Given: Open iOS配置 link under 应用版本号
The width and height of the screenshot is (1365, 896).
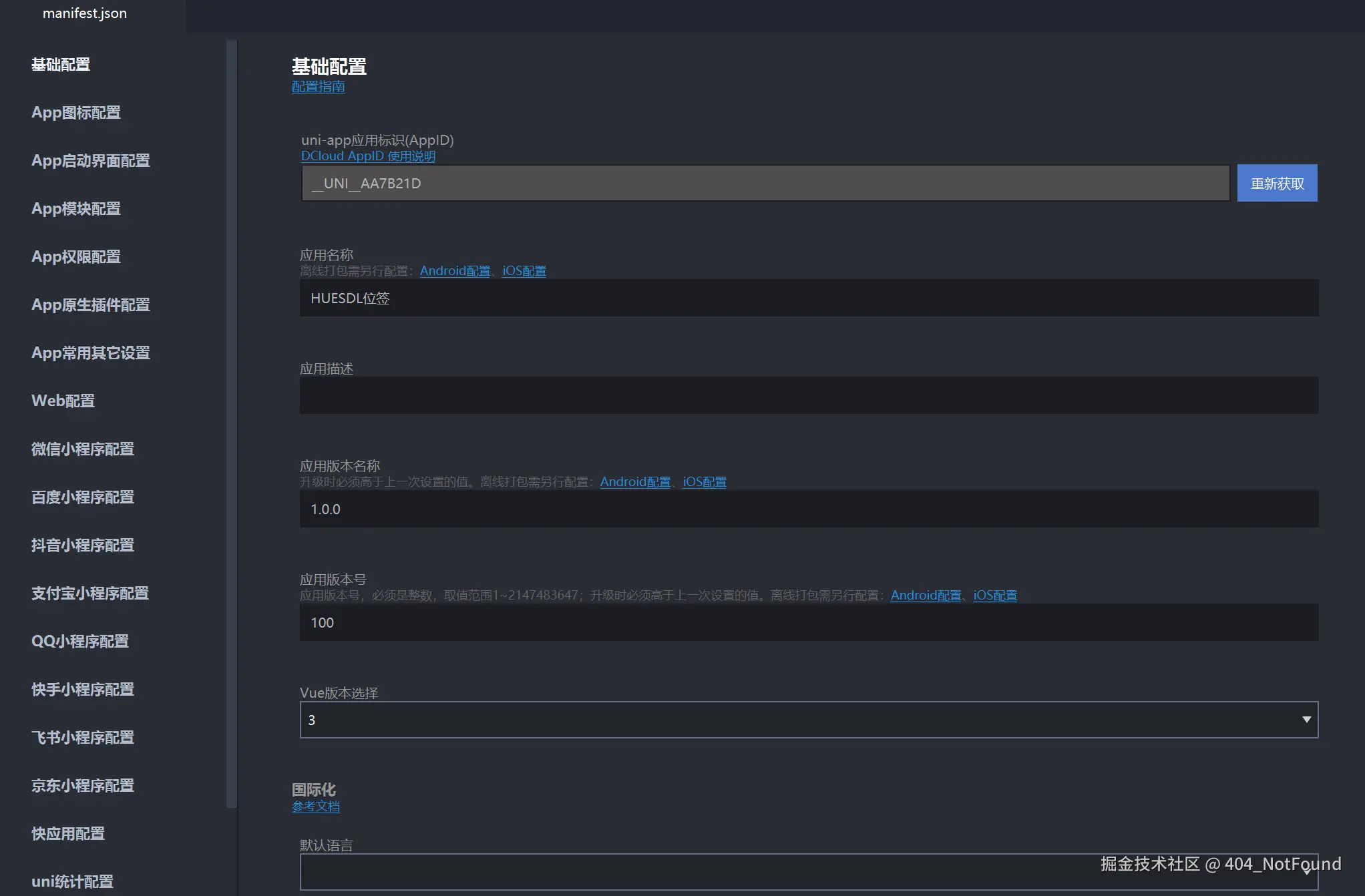Looking at the screenshot, I should click(x=994, y=595).
